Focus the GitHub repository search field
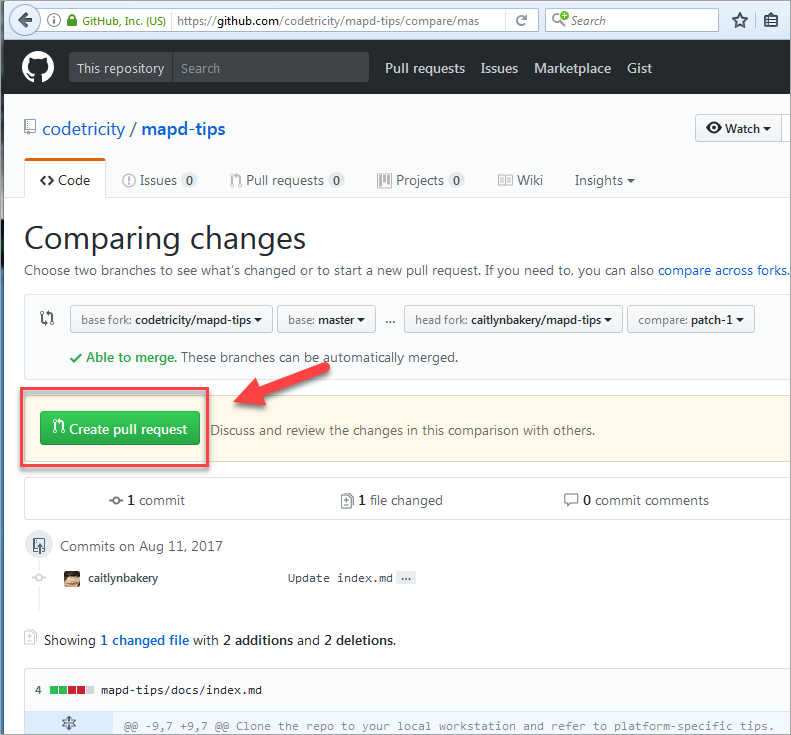This screenshot has width=791, height=735. 270,68
